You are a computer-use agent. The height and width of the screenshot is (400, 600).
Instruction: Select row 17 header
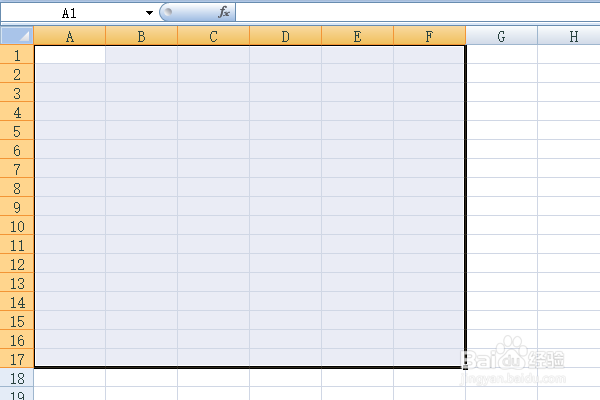(17, 359)
